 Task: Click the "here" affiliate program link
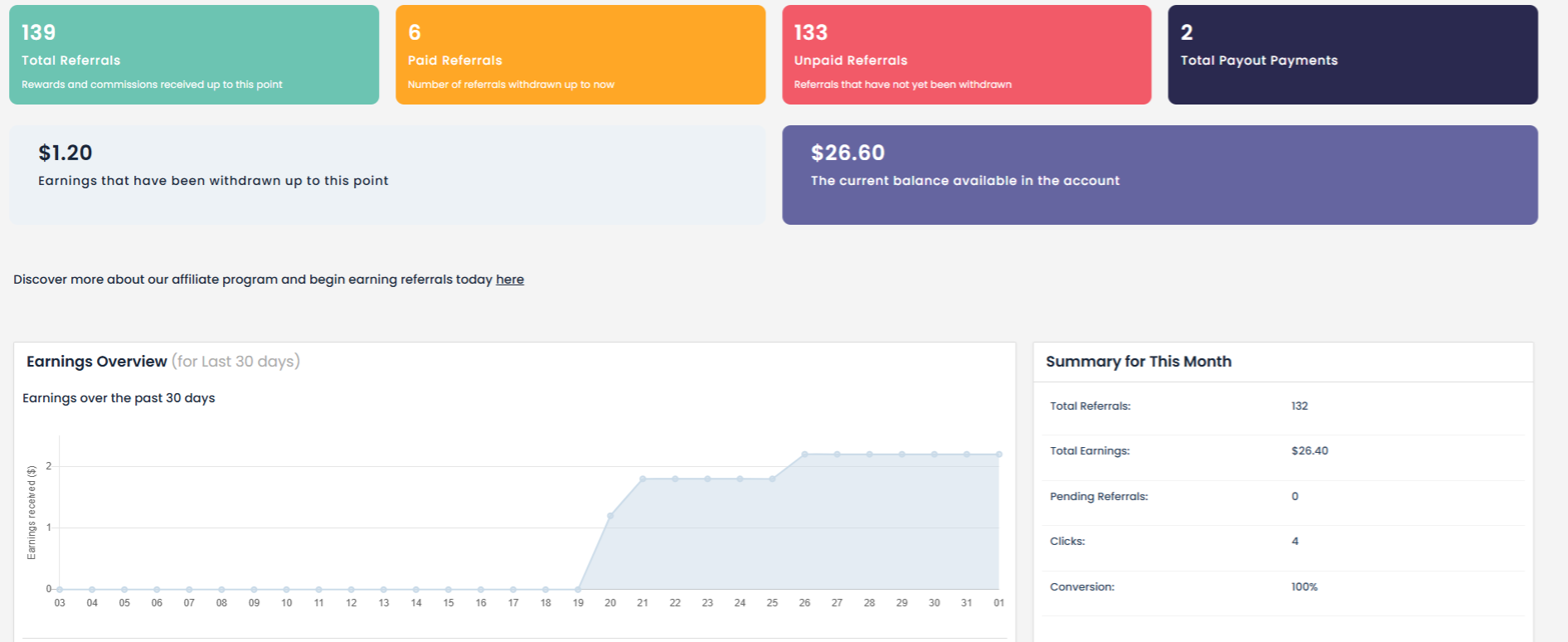pos(509,280)
